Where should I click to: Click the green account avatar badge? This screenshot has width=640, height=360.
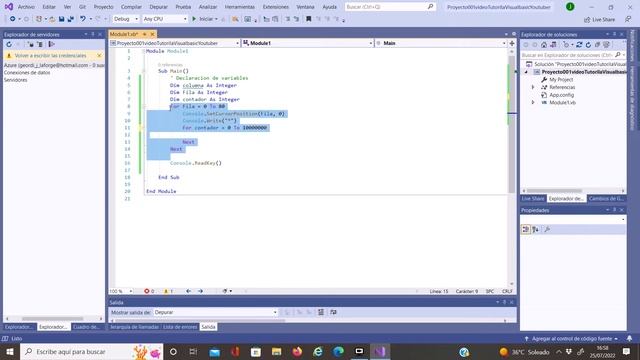[x=570, y=7]
